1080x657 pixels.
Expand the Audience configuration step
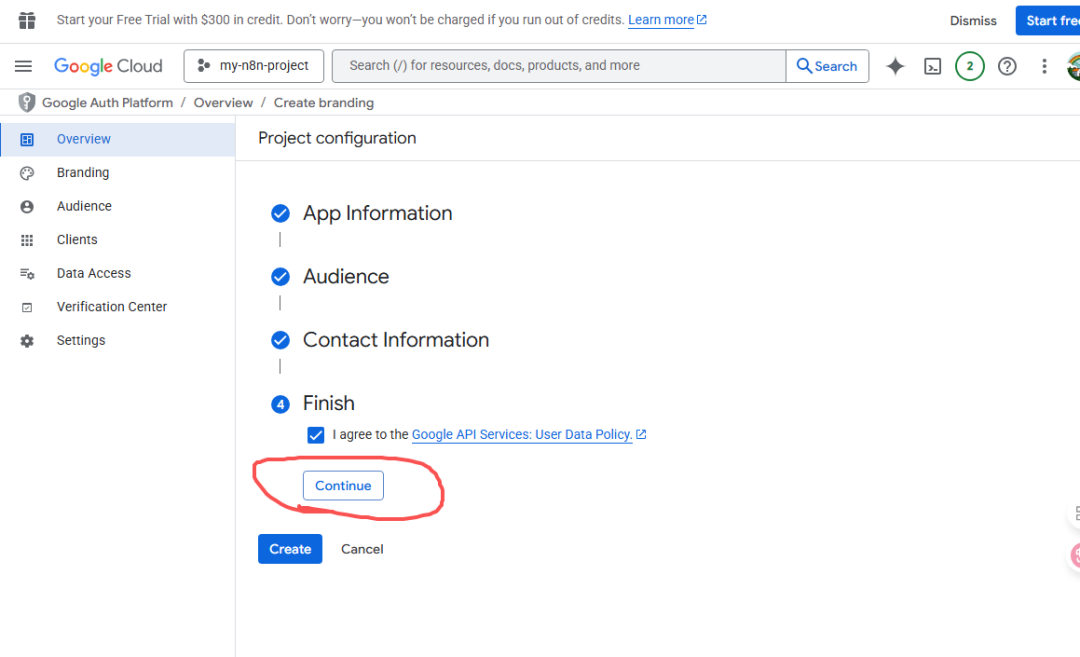click(x=346, y=277)
